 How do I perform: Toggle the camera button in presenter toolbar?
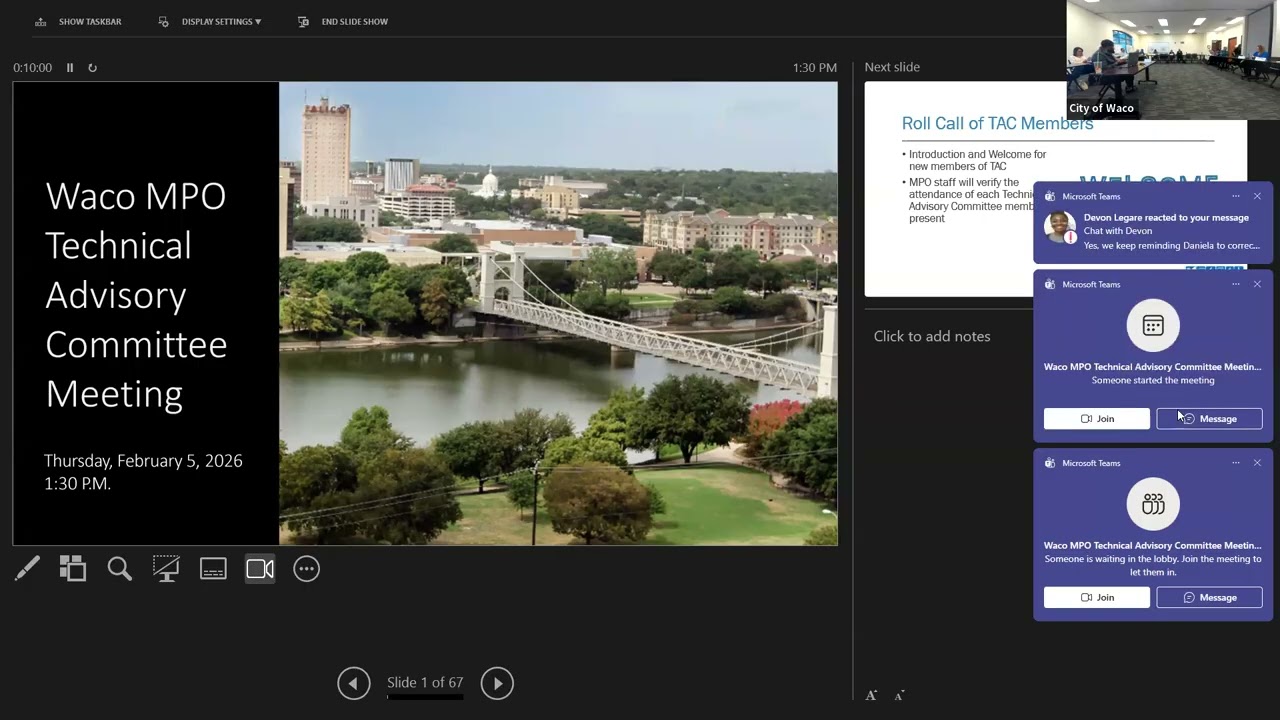coord(260,569)
